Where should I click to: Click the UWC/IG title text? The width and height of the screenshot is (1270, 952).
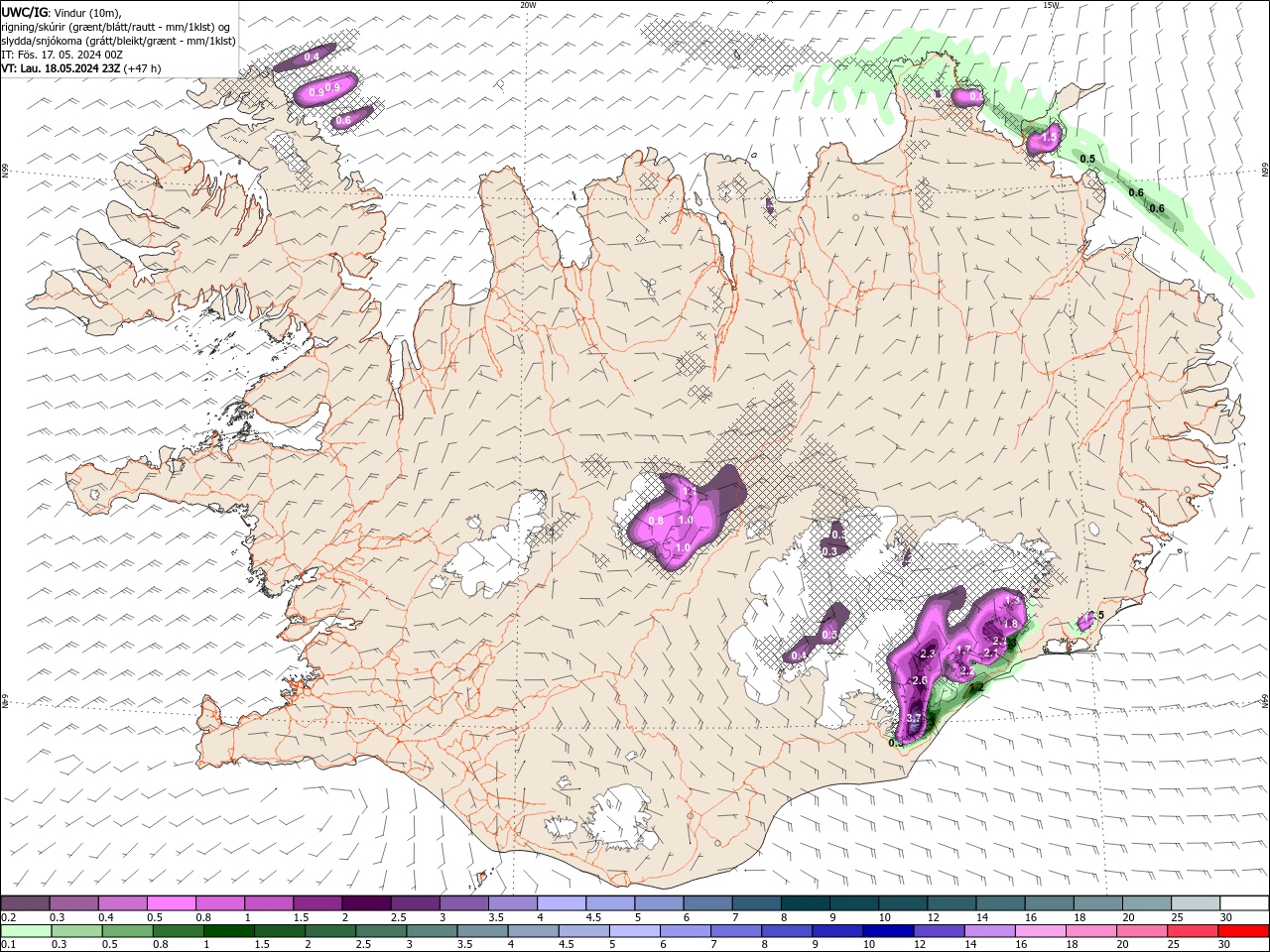[x=24, y=12]
